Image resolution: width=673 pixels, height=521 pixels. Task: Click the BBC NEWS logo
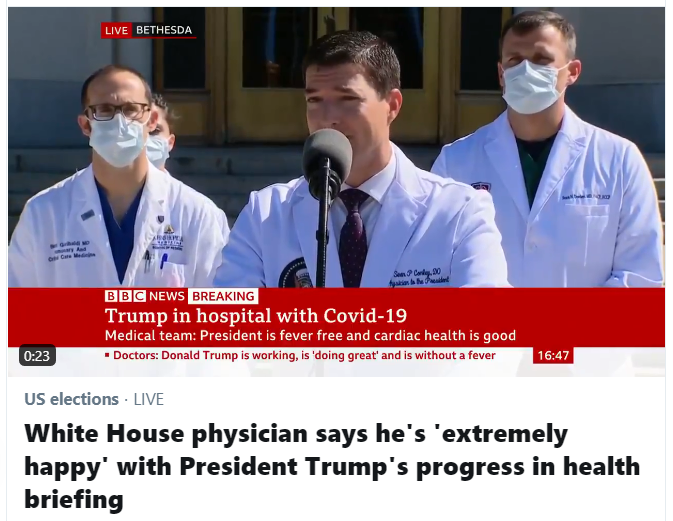pos(145,296)
